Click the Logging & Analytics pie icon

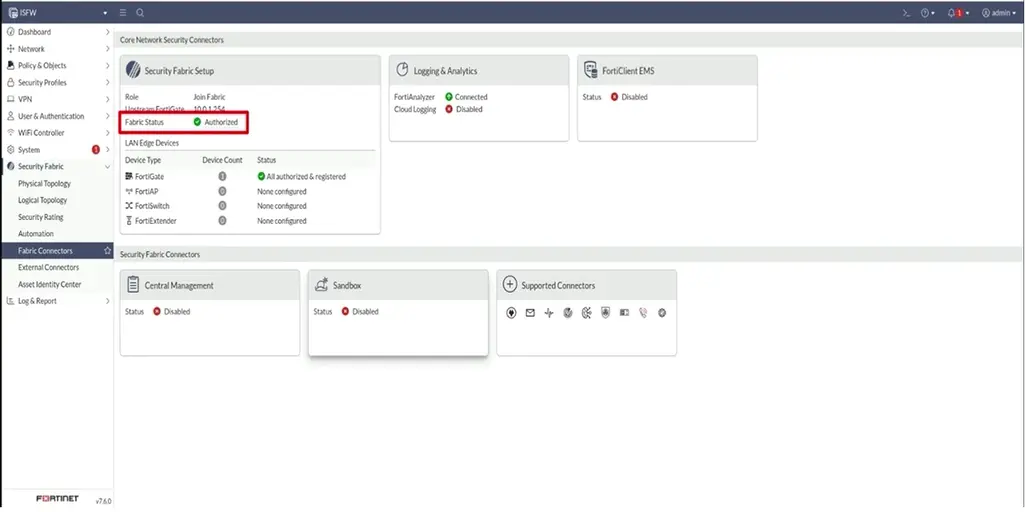pyautogui.click(x=403, y=70)
